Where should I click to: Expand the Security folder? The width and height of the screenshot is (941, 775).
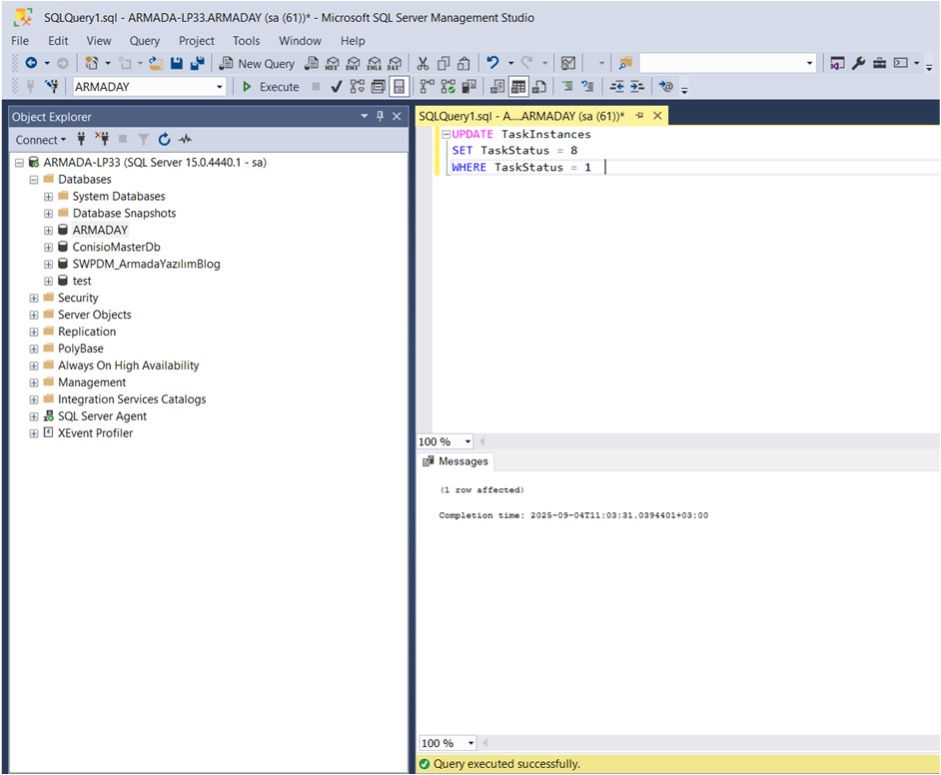click(x=34, y=298)
